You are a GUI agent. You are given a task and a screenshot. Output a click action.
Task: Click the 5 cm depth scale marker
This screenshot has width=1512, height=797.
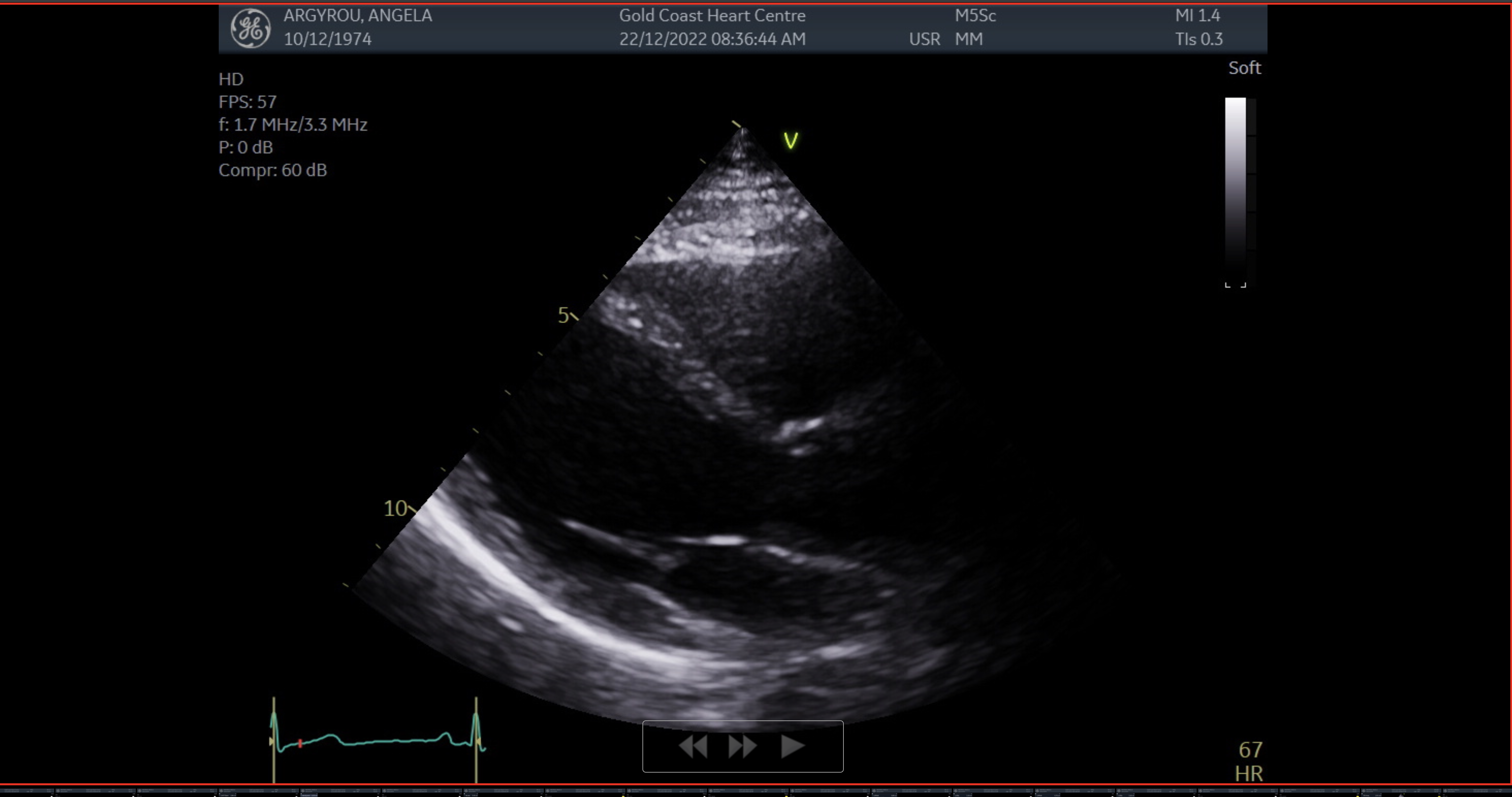coord(564,316)
